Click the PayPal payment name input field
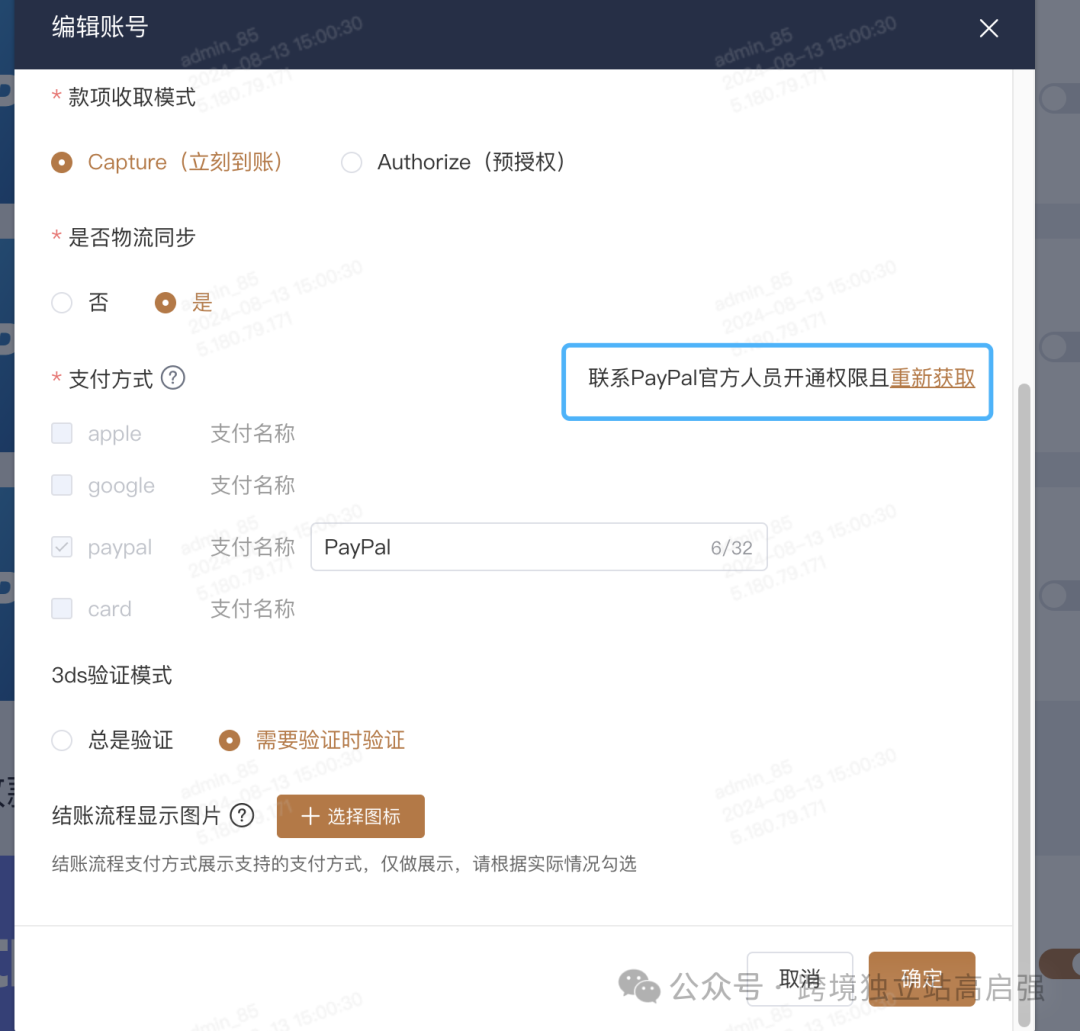1080x1031 pixels. [x=539, y=547]
